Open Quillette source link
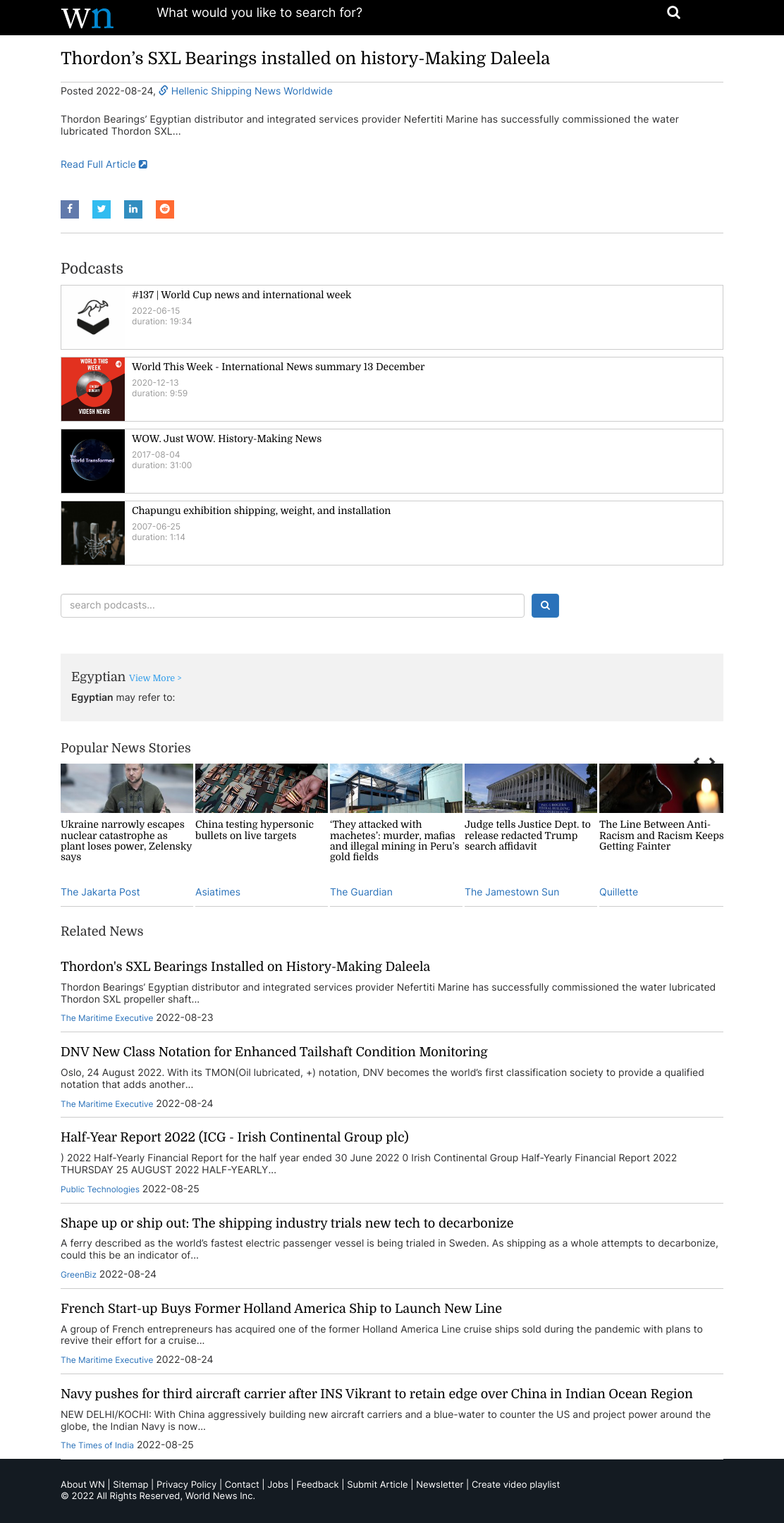 (618, 892)
